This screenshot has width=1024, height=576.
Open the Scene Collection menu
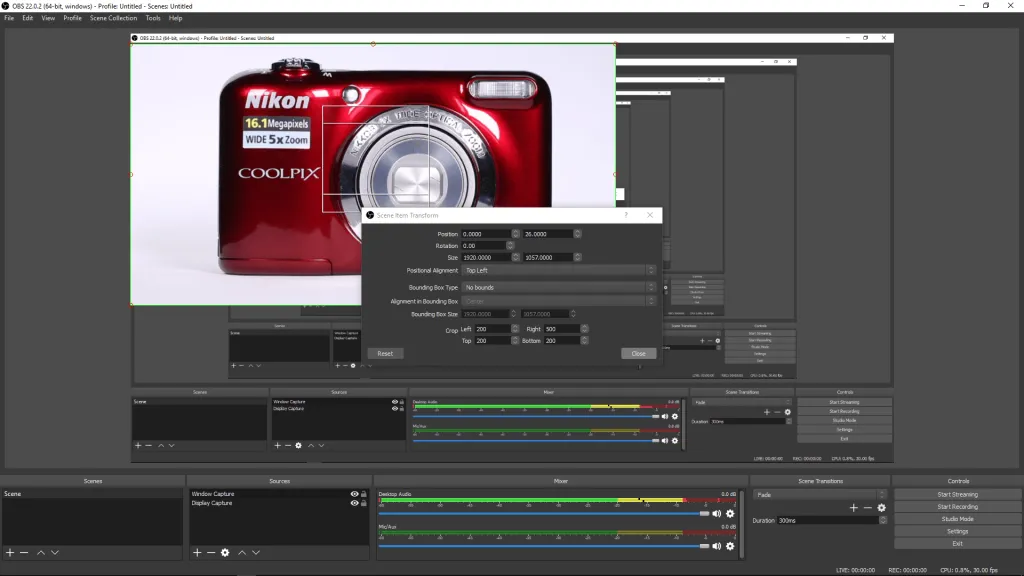(113, 18)
